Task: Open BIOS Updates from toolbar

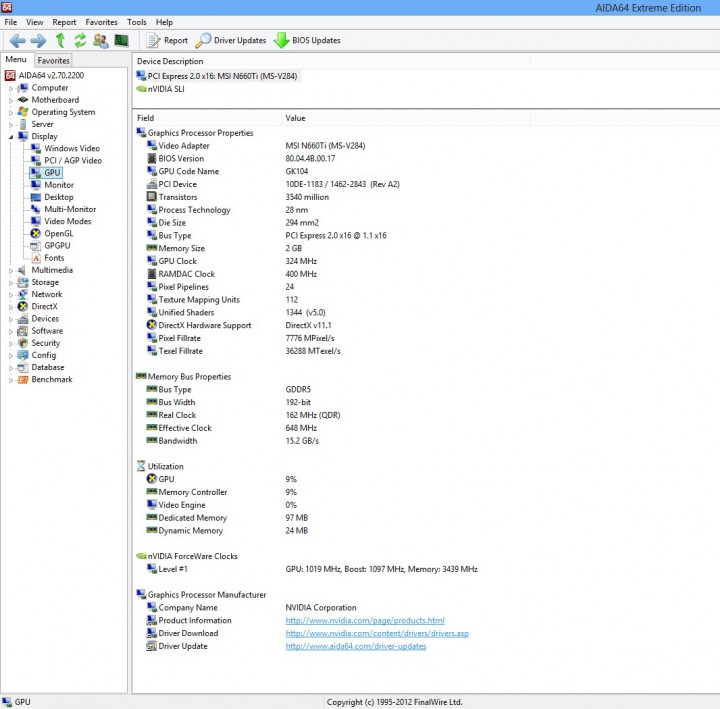Action: (x=307, y=40)
